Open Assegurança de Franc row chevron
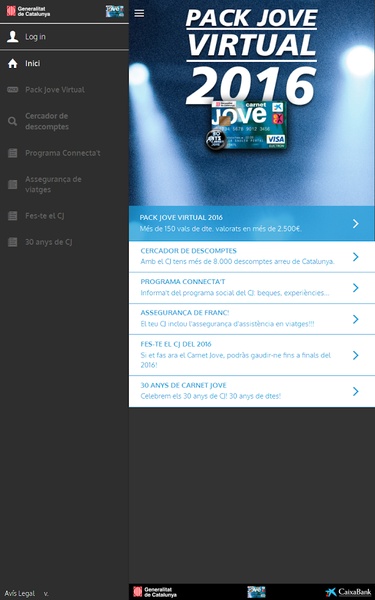Image resolution: width=375 pixels, height=600 pixels. coord(356,319)
